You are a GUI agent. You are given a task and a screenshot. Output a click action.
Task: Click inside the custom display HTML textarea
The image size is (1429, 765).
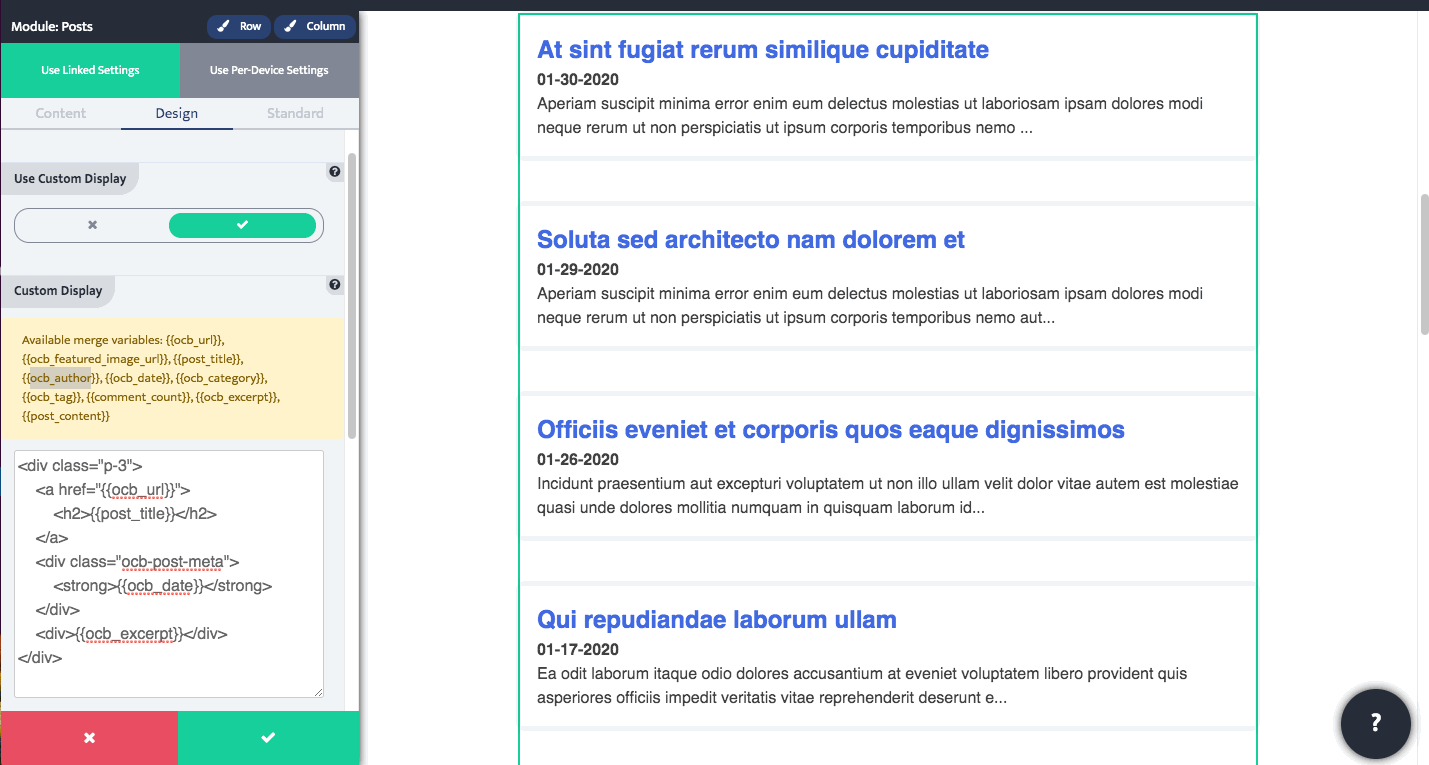pos(169,573)
